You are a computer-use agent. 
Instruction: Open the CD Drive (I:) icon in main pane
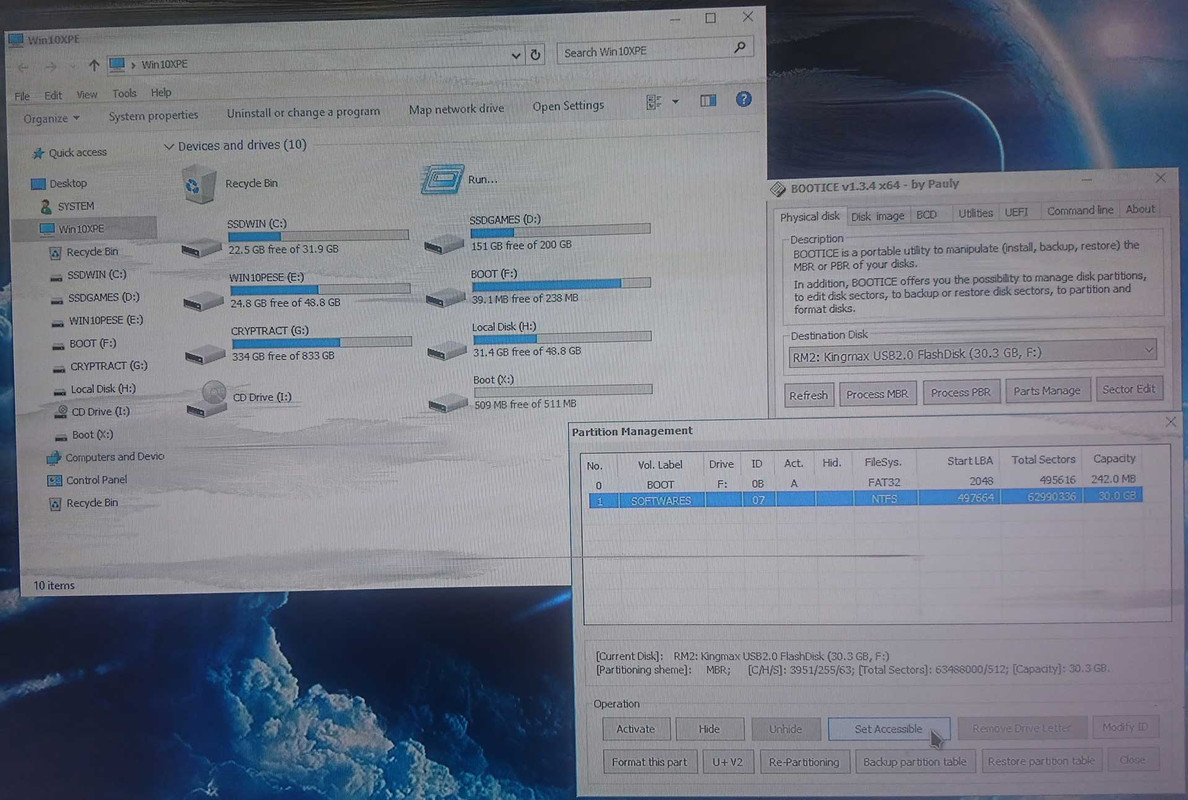[x=207, y=399]
